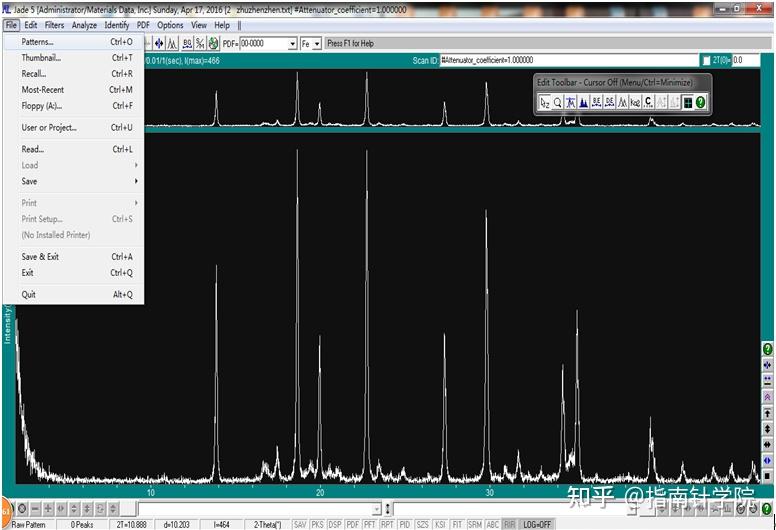Viewport: 776px width, 530px height.
Task: Toggle the 2-Theta(°) axis unit button
Action: [267, 524]
